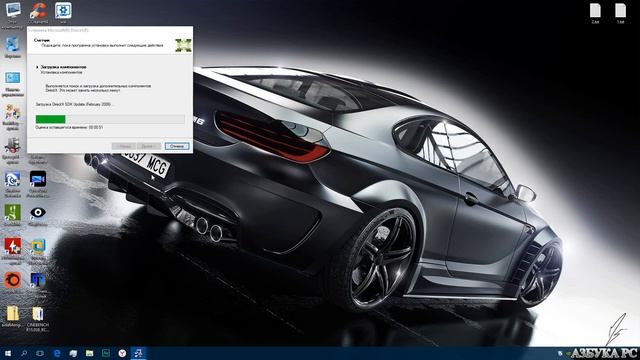The image size is (640, 360).
Task: Open the black eye icon desktop shortcut
Action: [38, 213]
